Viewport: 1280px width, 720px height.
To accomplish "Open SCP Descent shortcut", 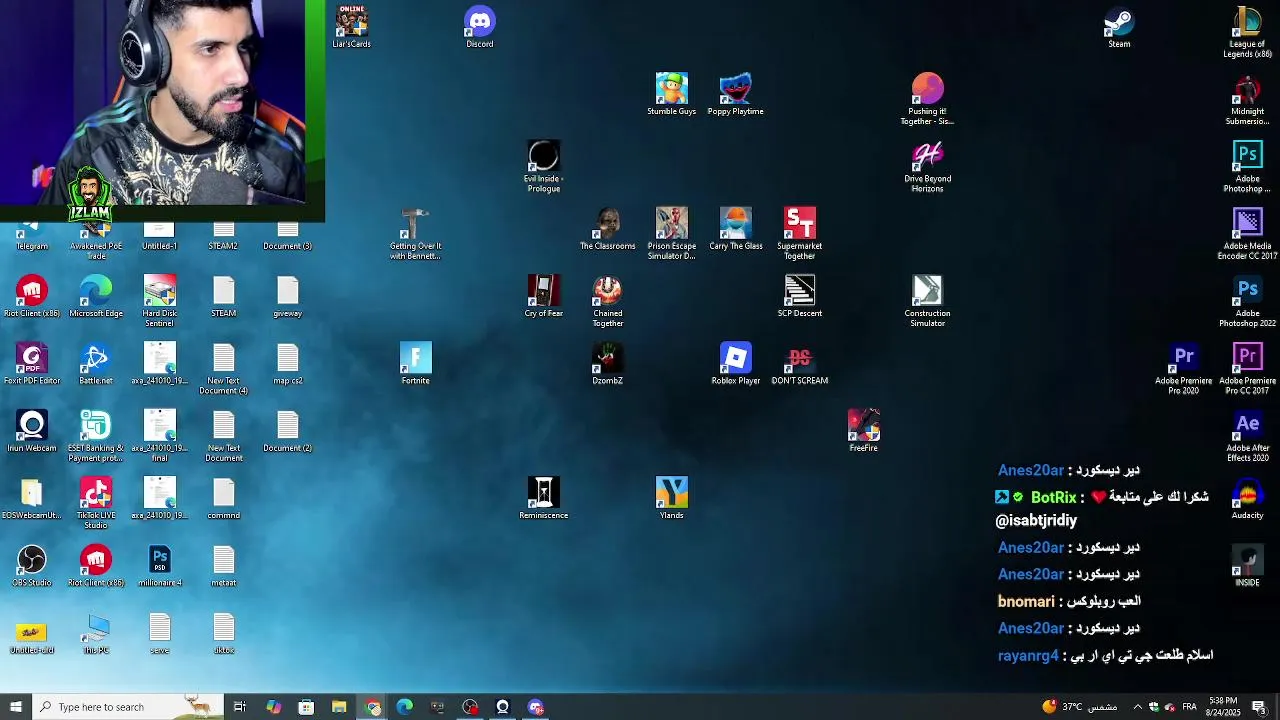I will click(799, 296).
